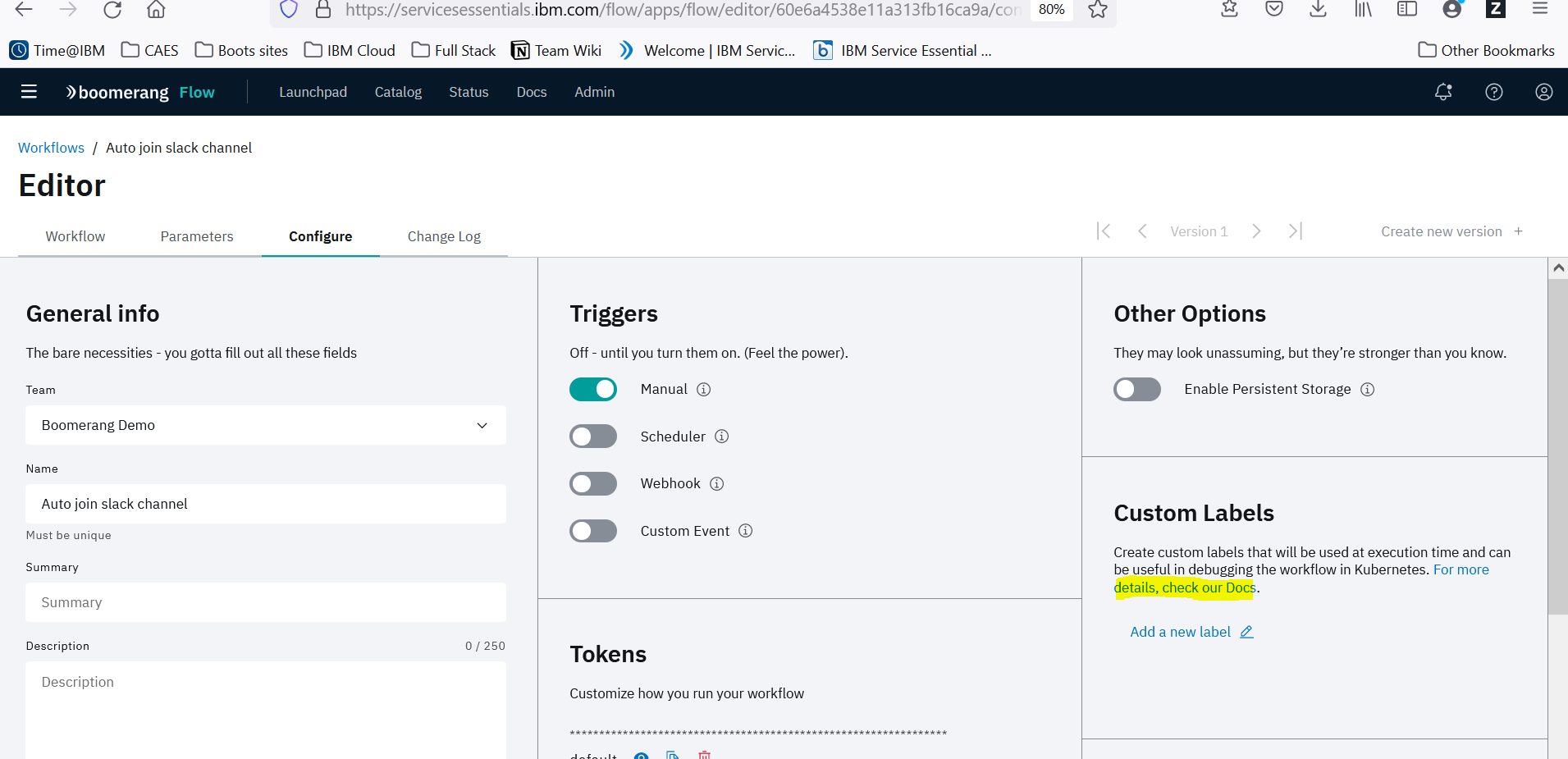Open the browser home page icon
The width and height of the screenshot is (1568, 759).
[156, 9]
